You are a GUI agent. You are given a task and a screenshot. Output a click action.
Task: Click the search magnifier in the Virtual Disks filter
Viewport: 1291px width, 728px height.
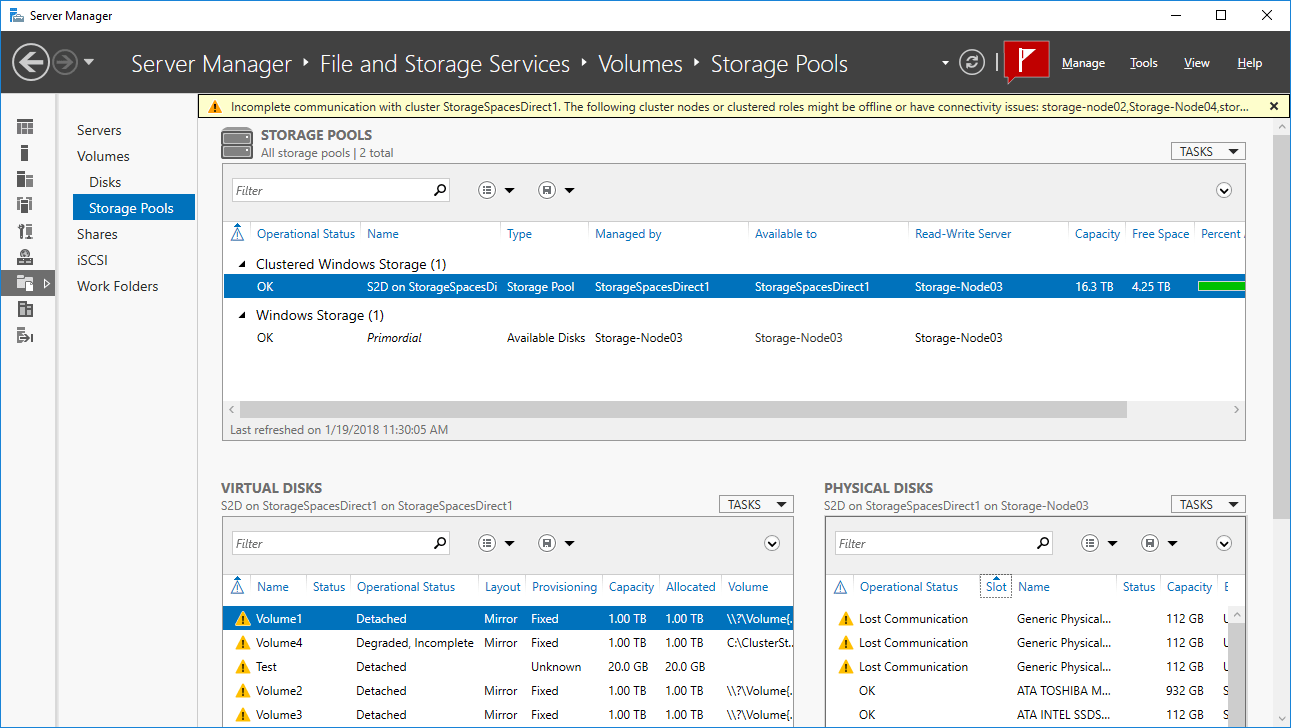click(438, 542)
